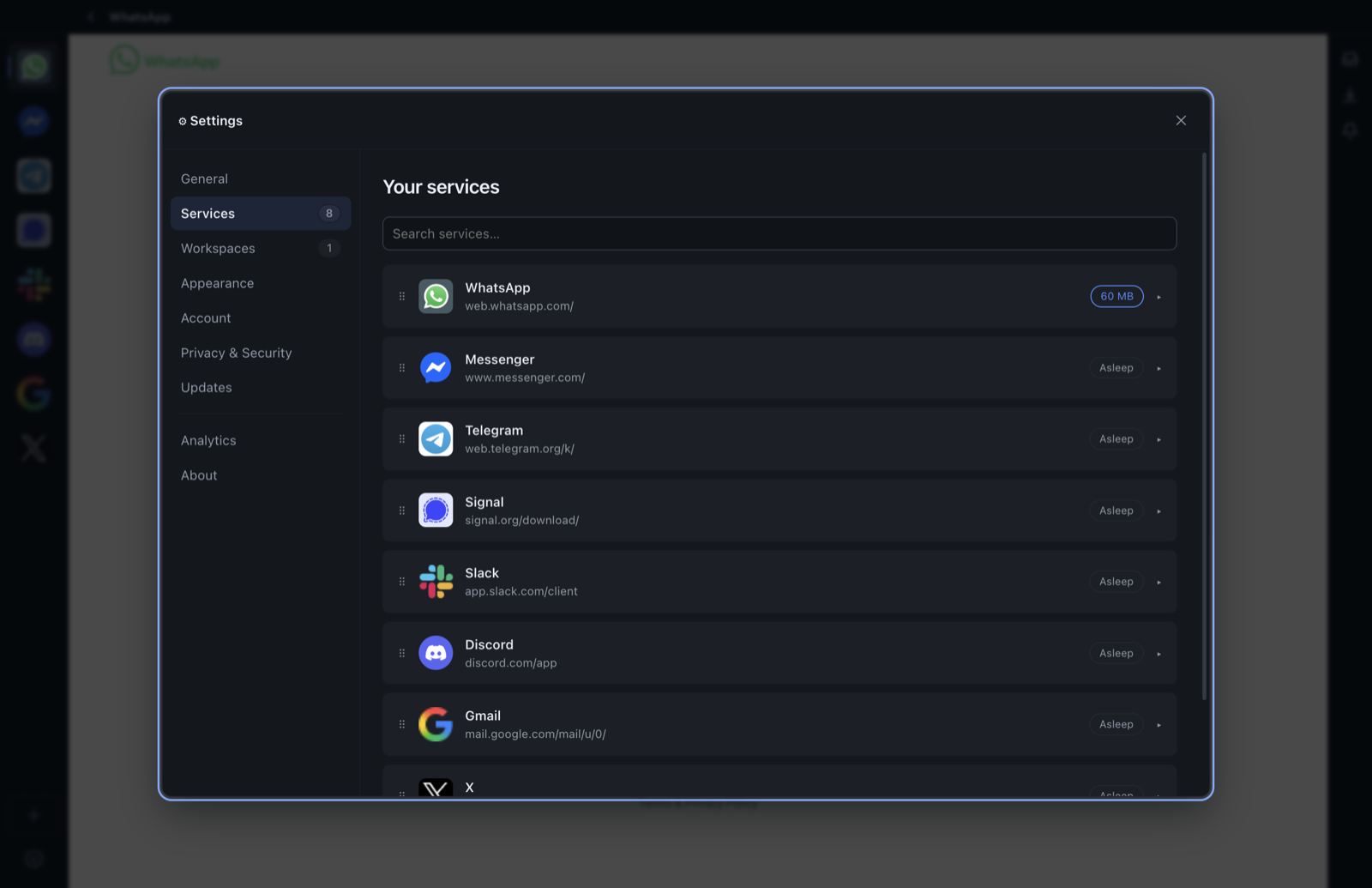Grab the drag handle for Messenger row
This screenshot has width=1372, height=888.
tap(402, 367)
